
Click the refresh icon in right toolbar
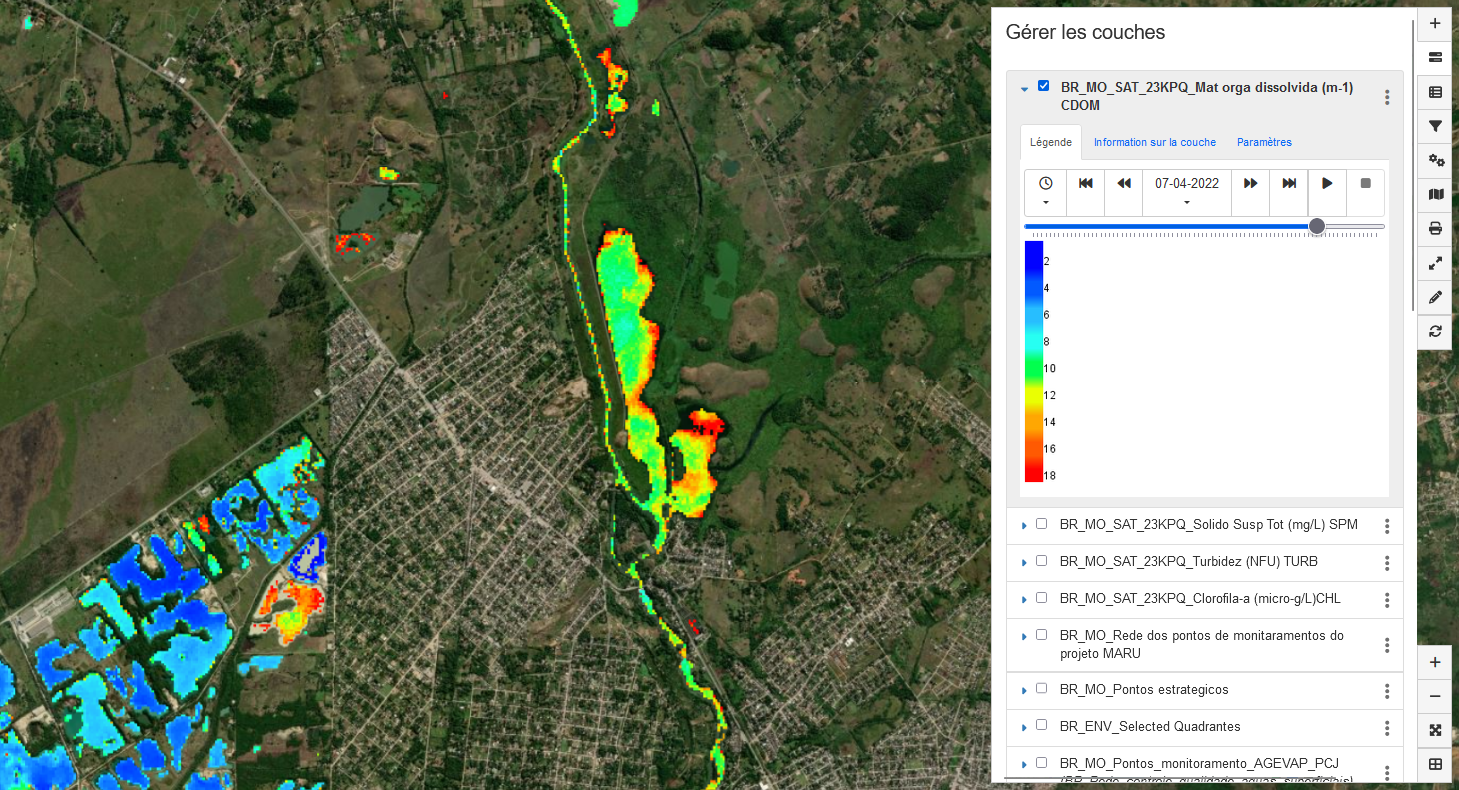click(1435, 331)
